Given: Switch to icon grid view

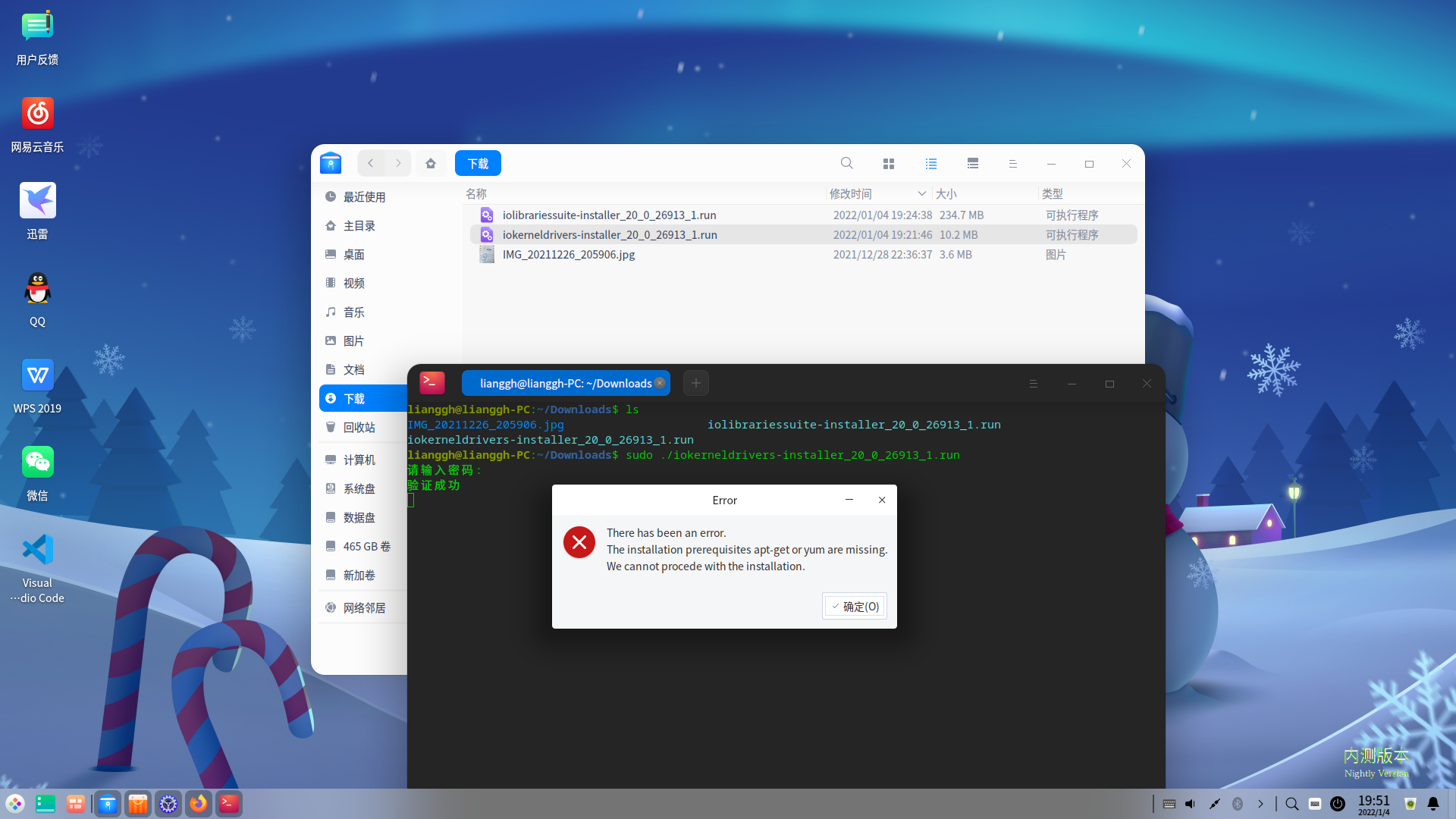Looking at the screenshot, I should (x=889, y=164).
